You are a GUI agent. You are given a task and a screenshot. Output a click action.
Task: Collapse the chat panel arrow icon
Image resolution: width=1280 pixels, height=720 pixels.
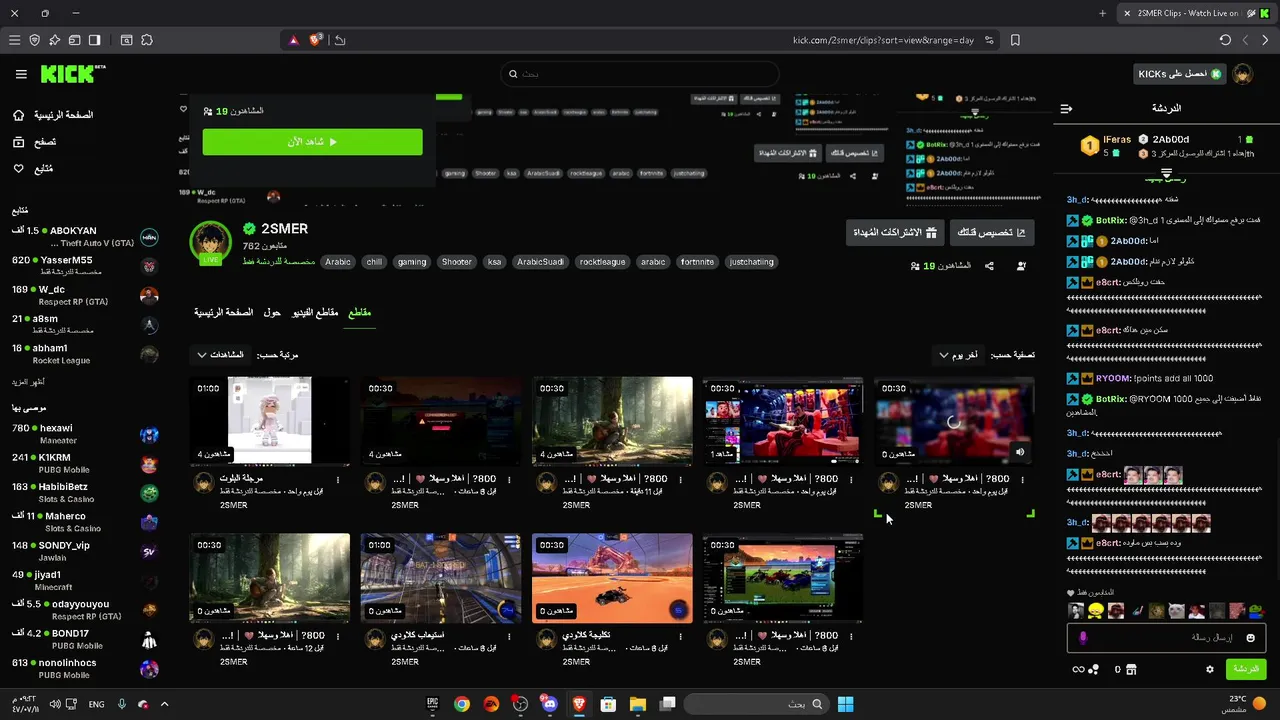1066,108
